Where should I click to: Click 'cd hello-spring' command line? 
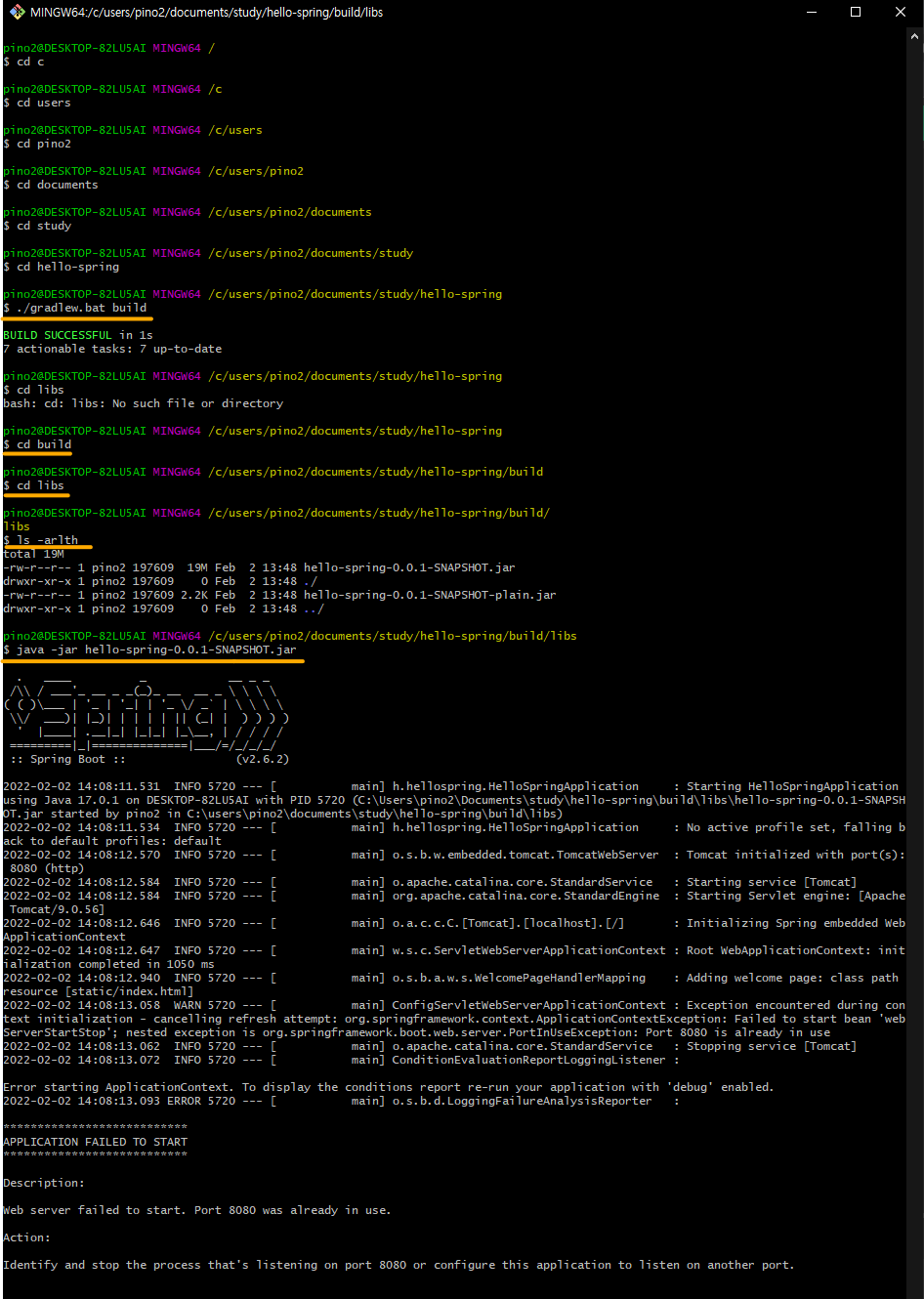[x=62, y=267]
